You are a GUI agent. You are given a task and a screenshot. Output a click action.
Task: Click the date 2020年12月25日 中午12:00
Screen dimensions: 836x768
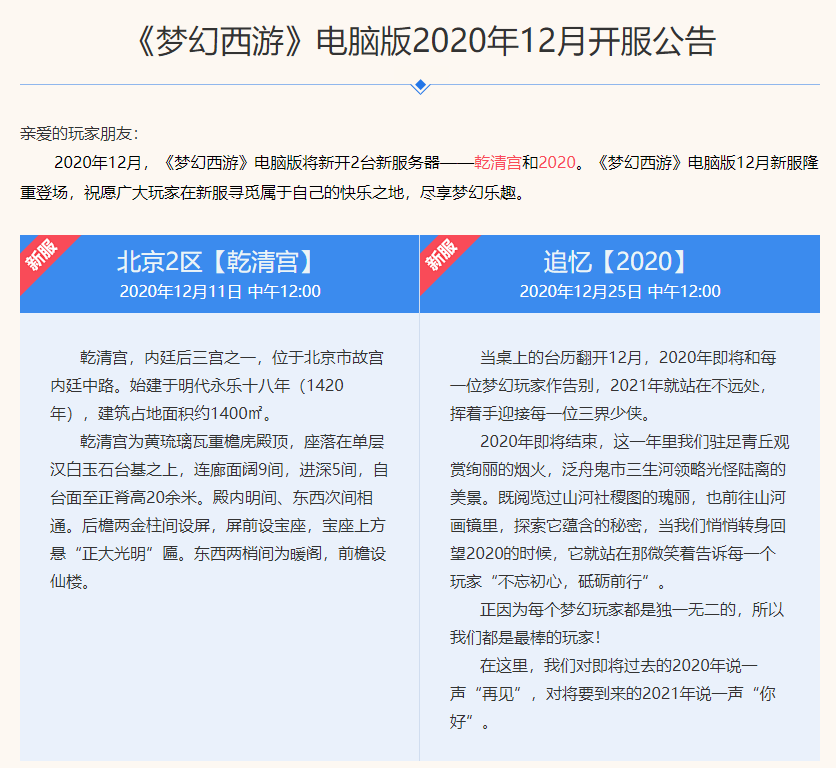[x=620, y=293]
